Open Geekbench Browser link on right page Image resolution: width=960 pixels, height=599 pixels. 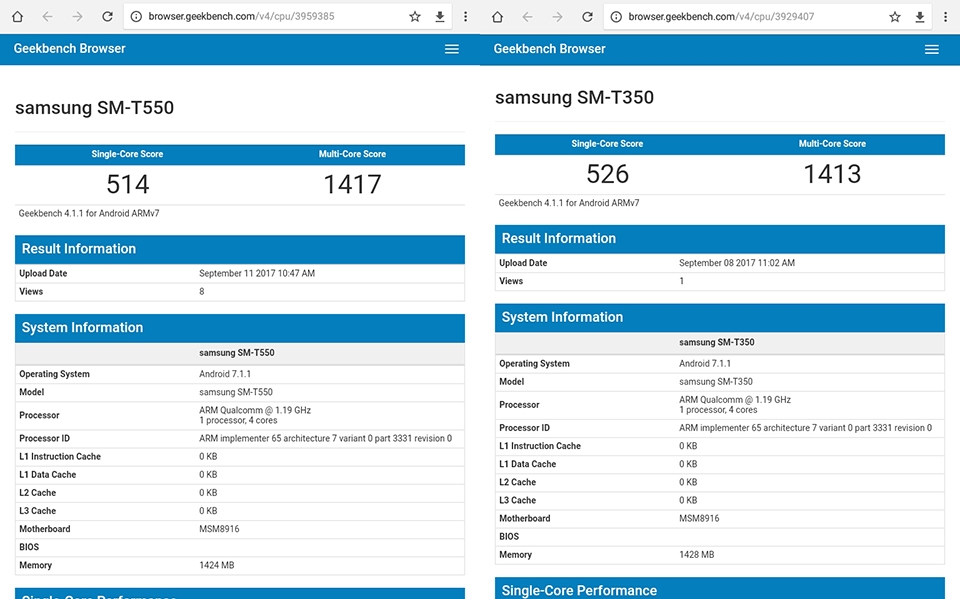point(549,48)
